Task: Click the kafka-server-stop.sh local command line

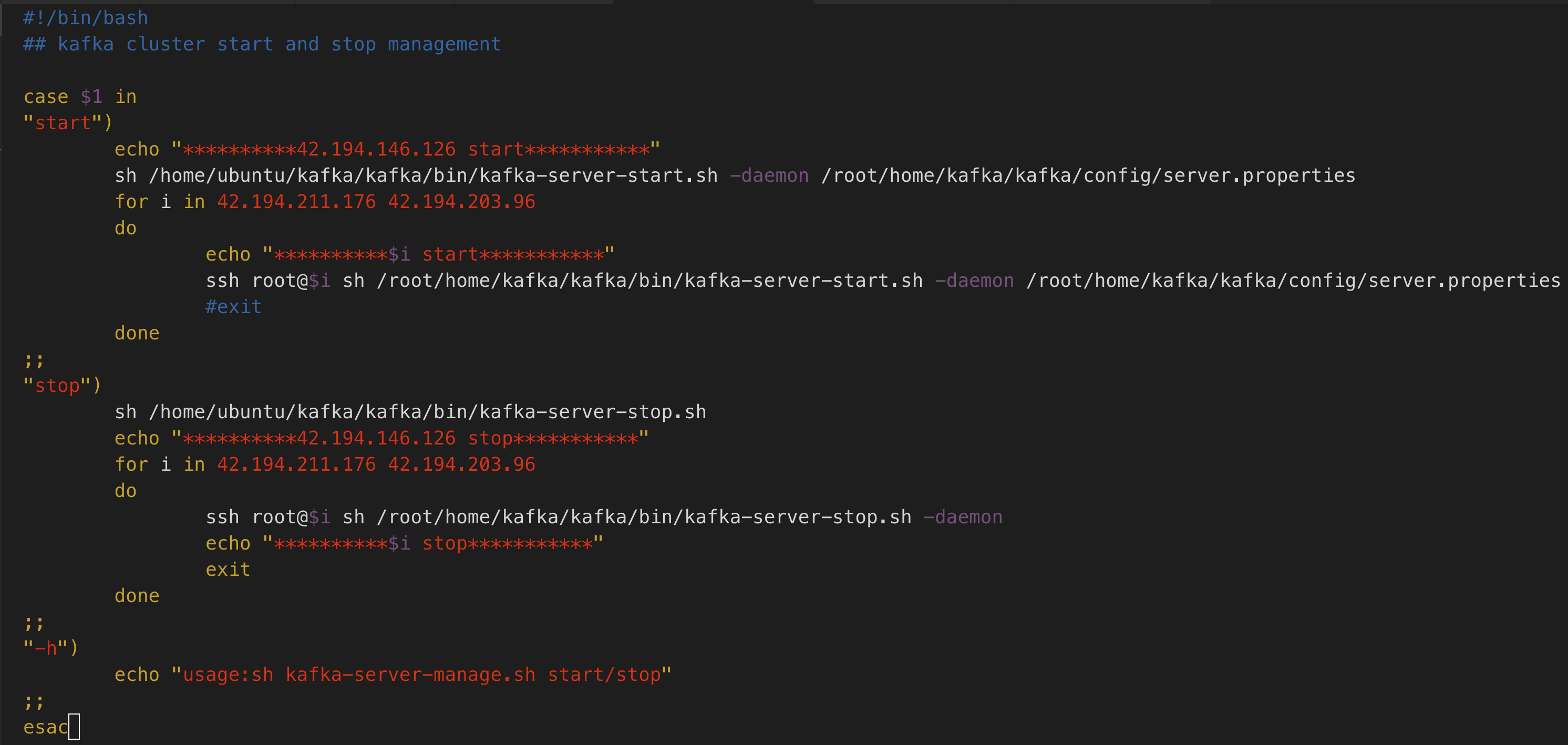Action: (x=410, y=412)
